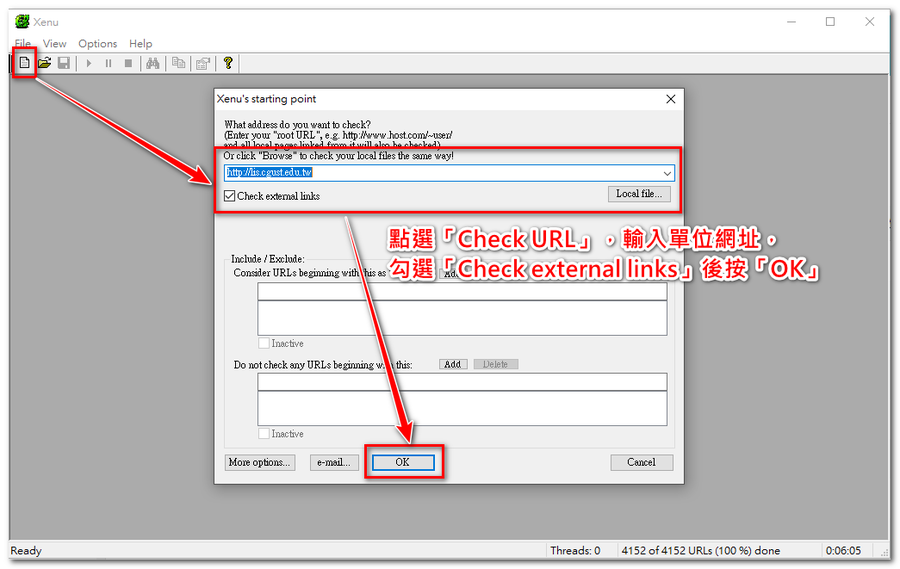This screenshot has height=569, width=900.
Task: Click the Delete button for Do not check URLs
Action: point(495,364)
